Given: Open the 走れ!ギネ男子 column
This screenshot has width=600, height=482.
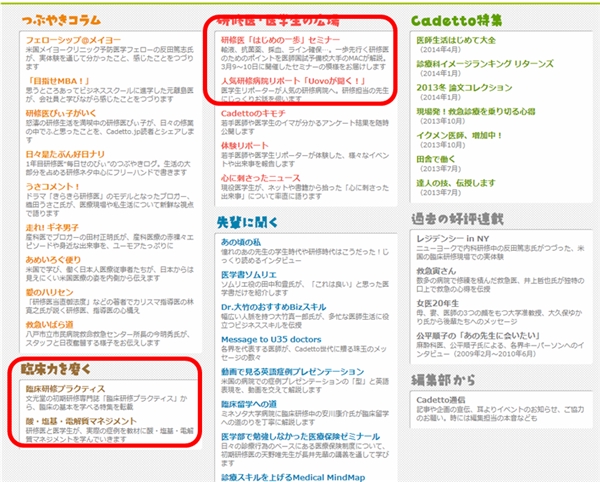Looking at the screenshot, I should 52,228.
